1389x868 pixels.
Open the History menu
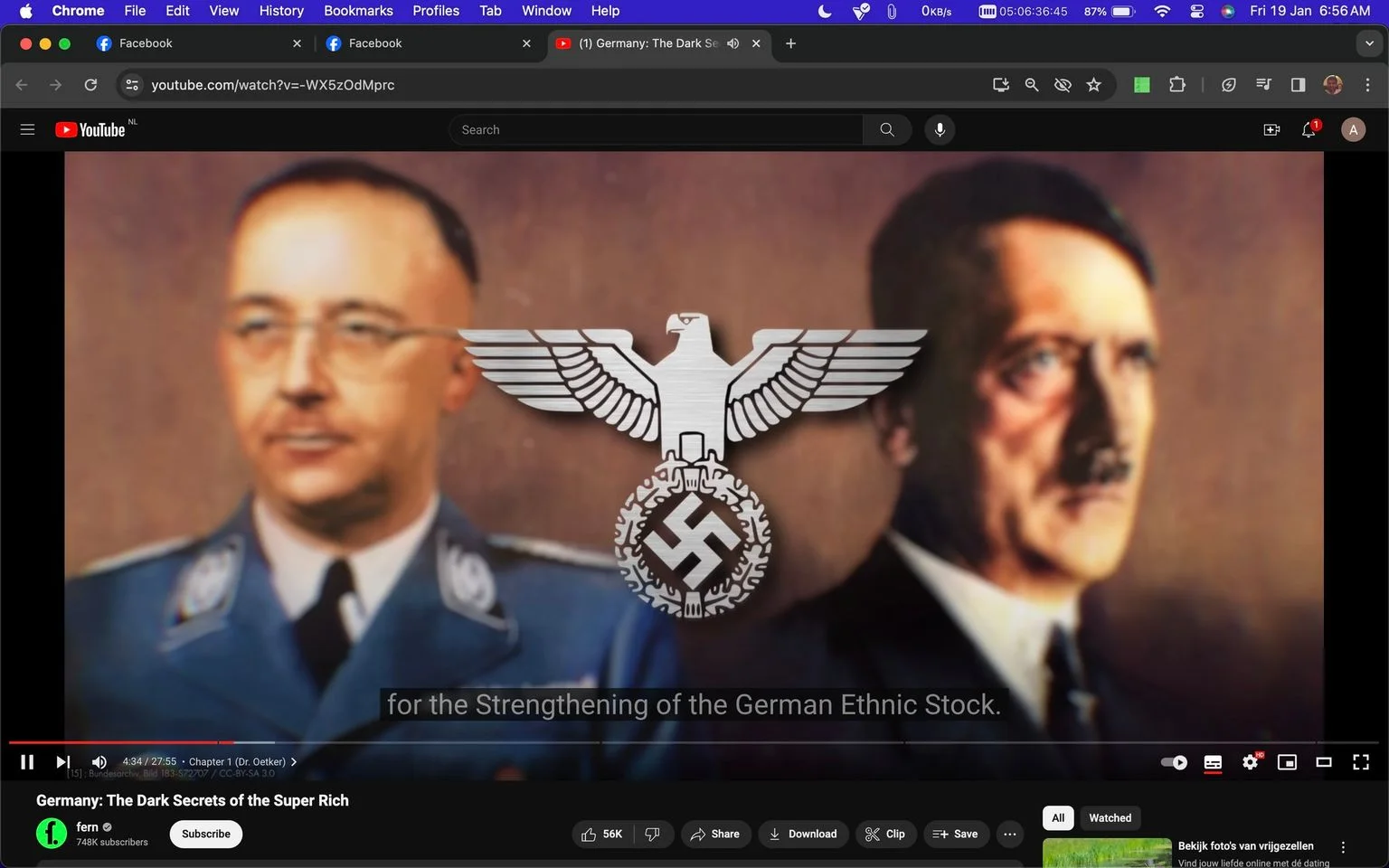[x=281, y=11]
